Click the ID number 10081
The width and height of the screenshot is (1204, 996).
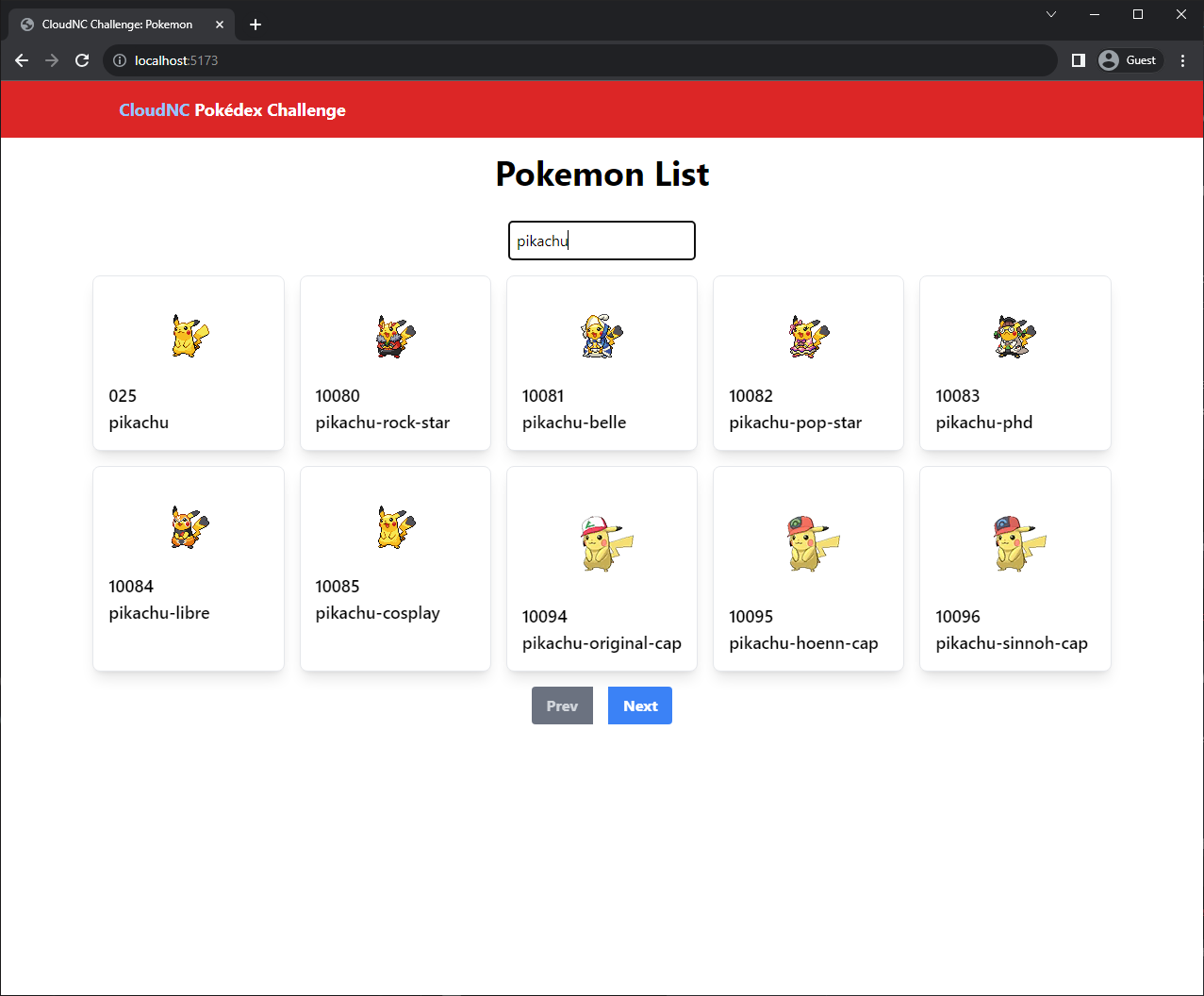[543, 396]
